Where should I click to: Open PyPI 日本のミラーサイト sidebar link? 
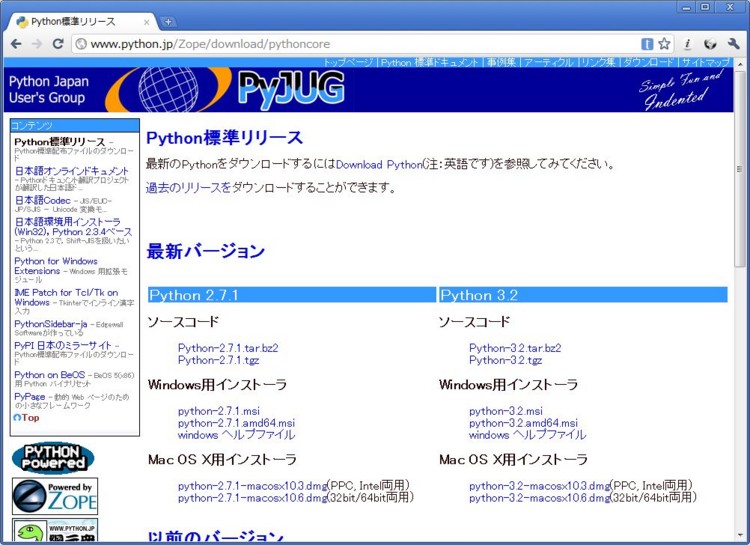tap(63, 345)
